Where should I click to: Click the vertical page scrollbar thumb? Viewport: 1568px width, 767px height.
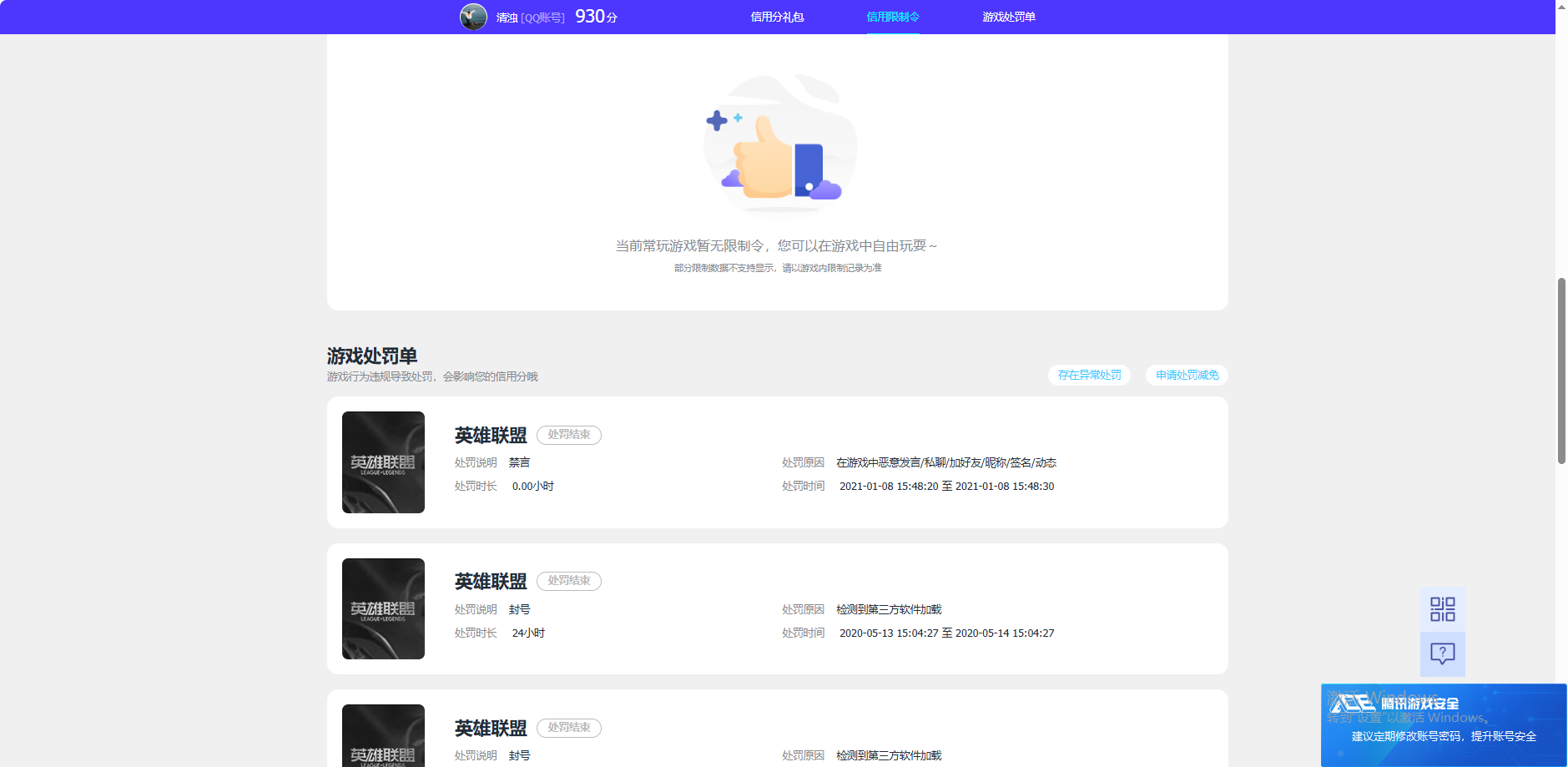(1561, 371)
